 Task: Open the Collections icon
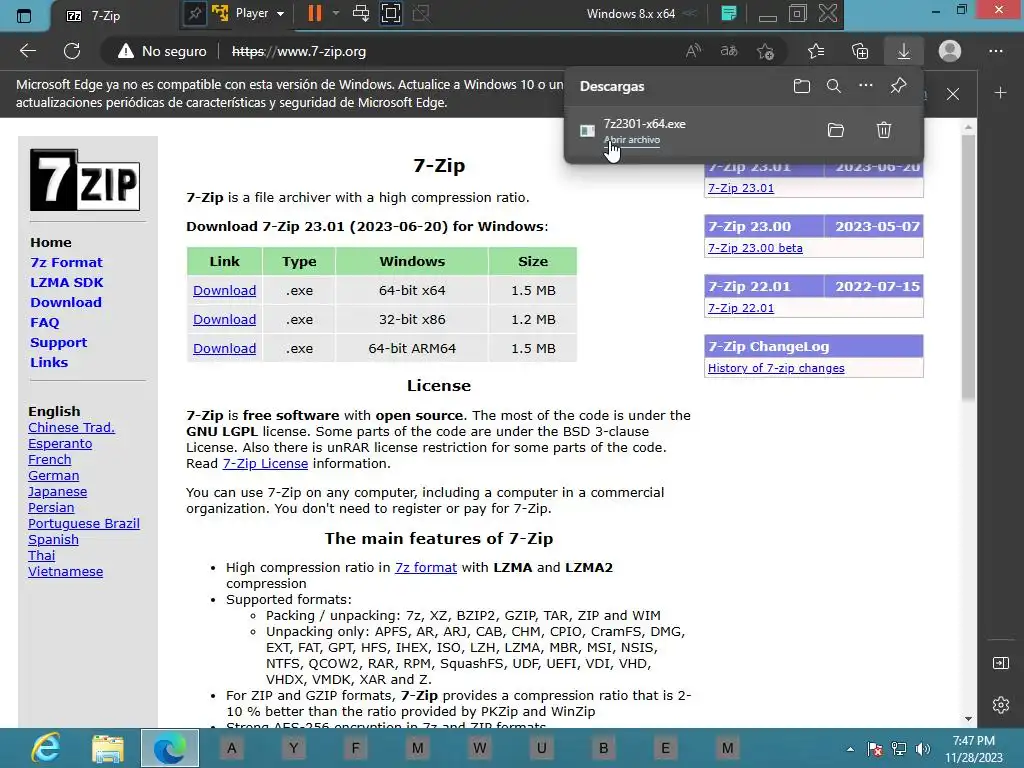[x=860, y=51]
